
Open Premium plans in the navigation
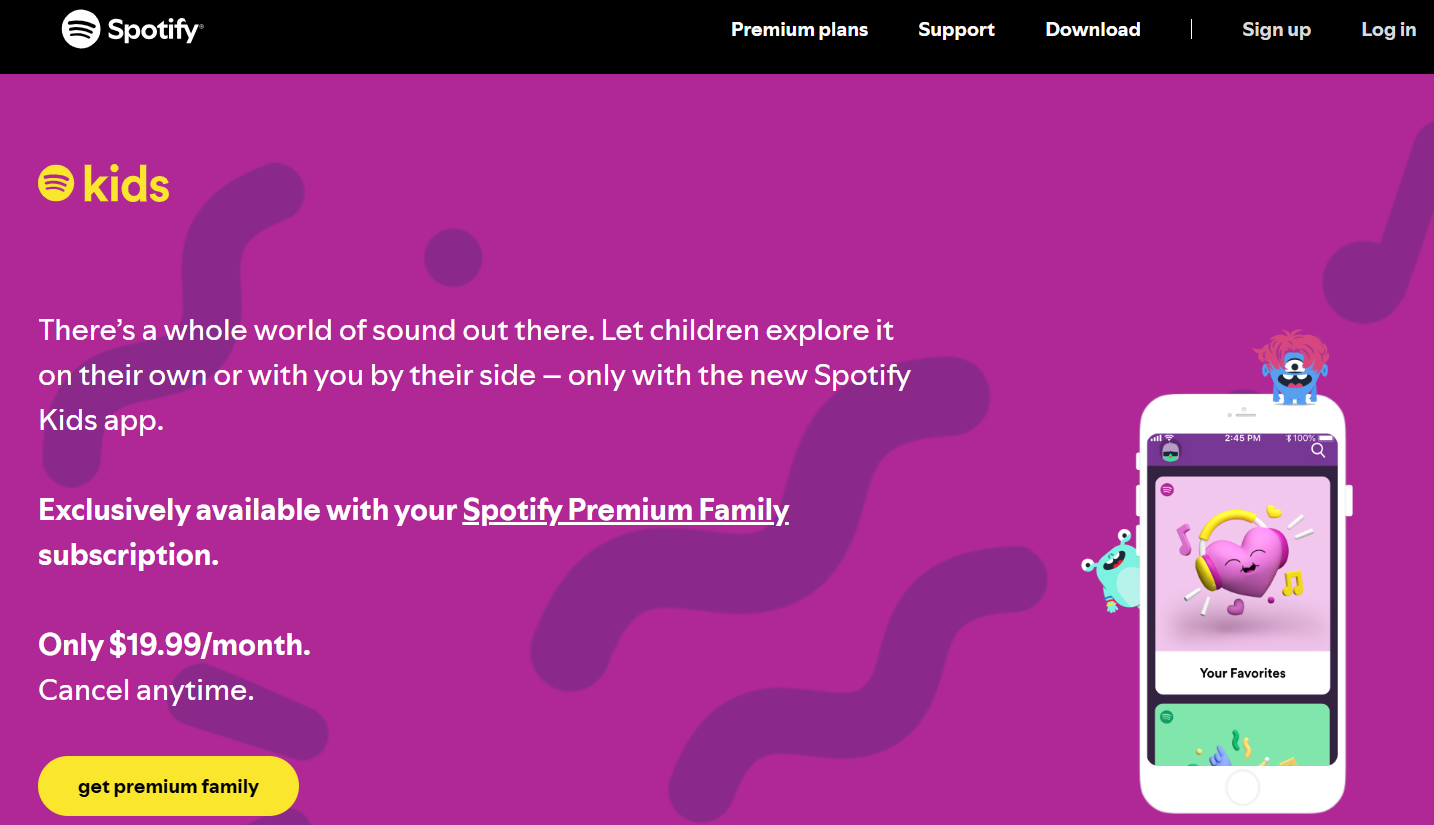coord(798,29)
